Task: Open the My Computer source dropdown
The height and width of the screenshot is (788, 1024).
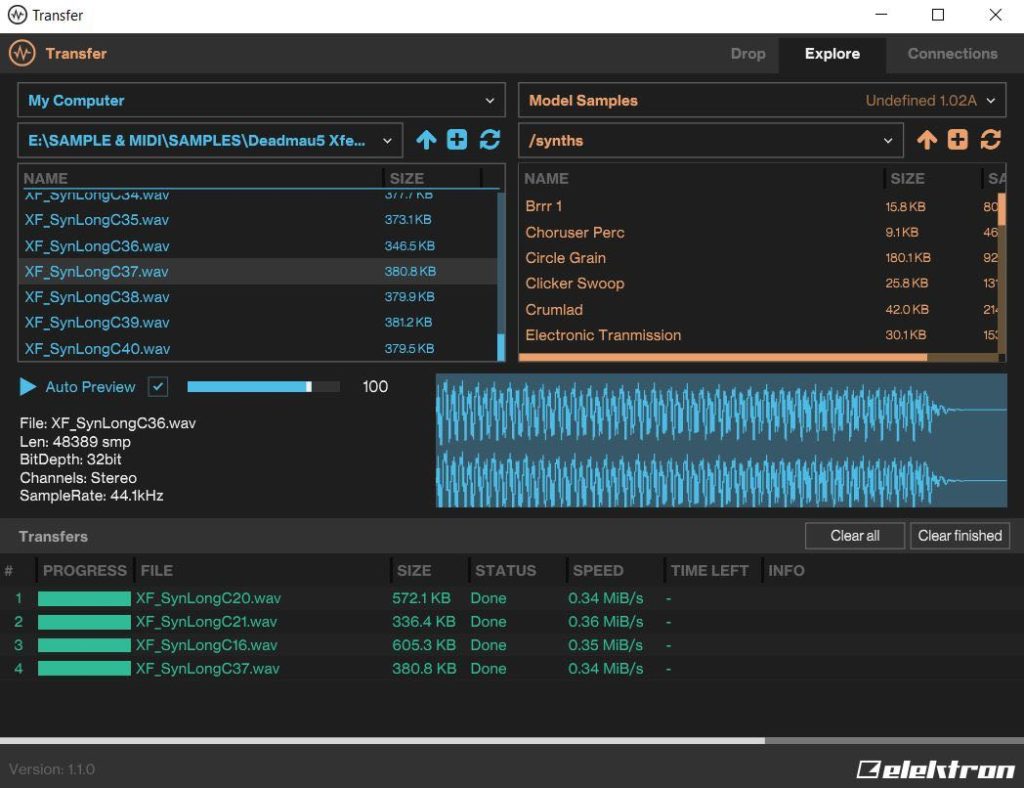Action: click(x=261, y=101)
